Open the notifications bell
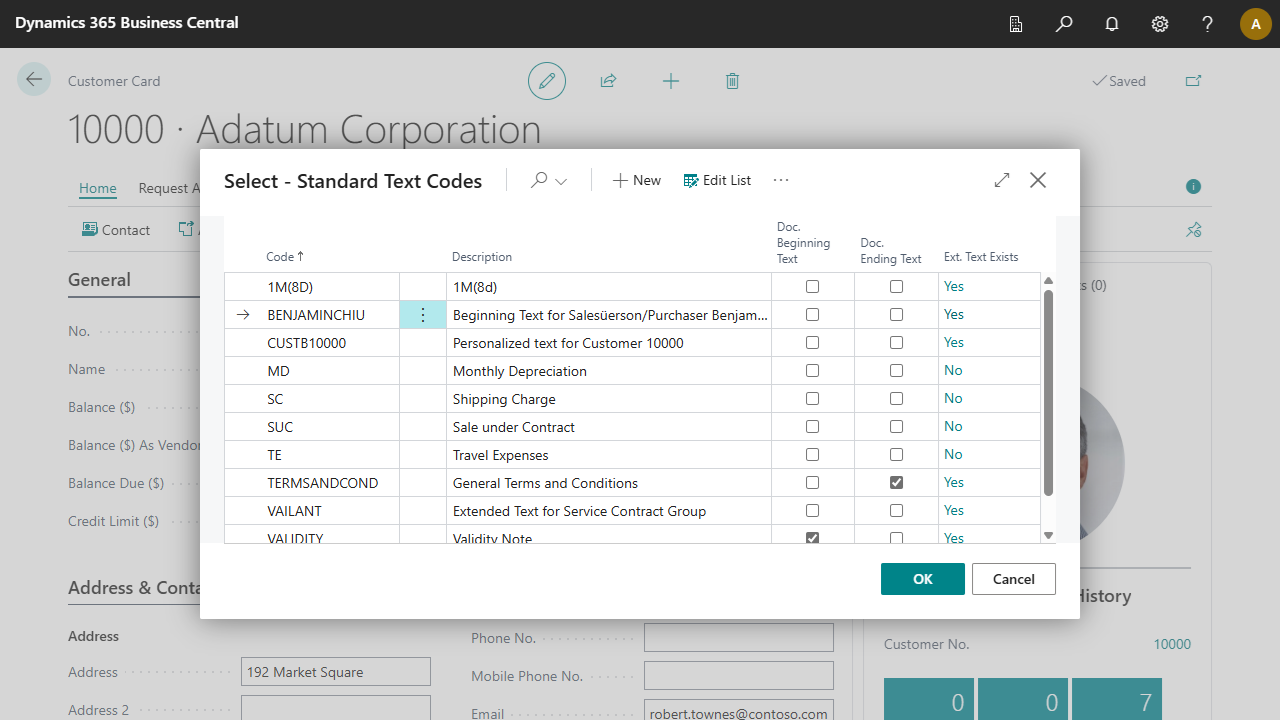The width and height of the screenshot is (1280, 720). tap(1112, 24)
